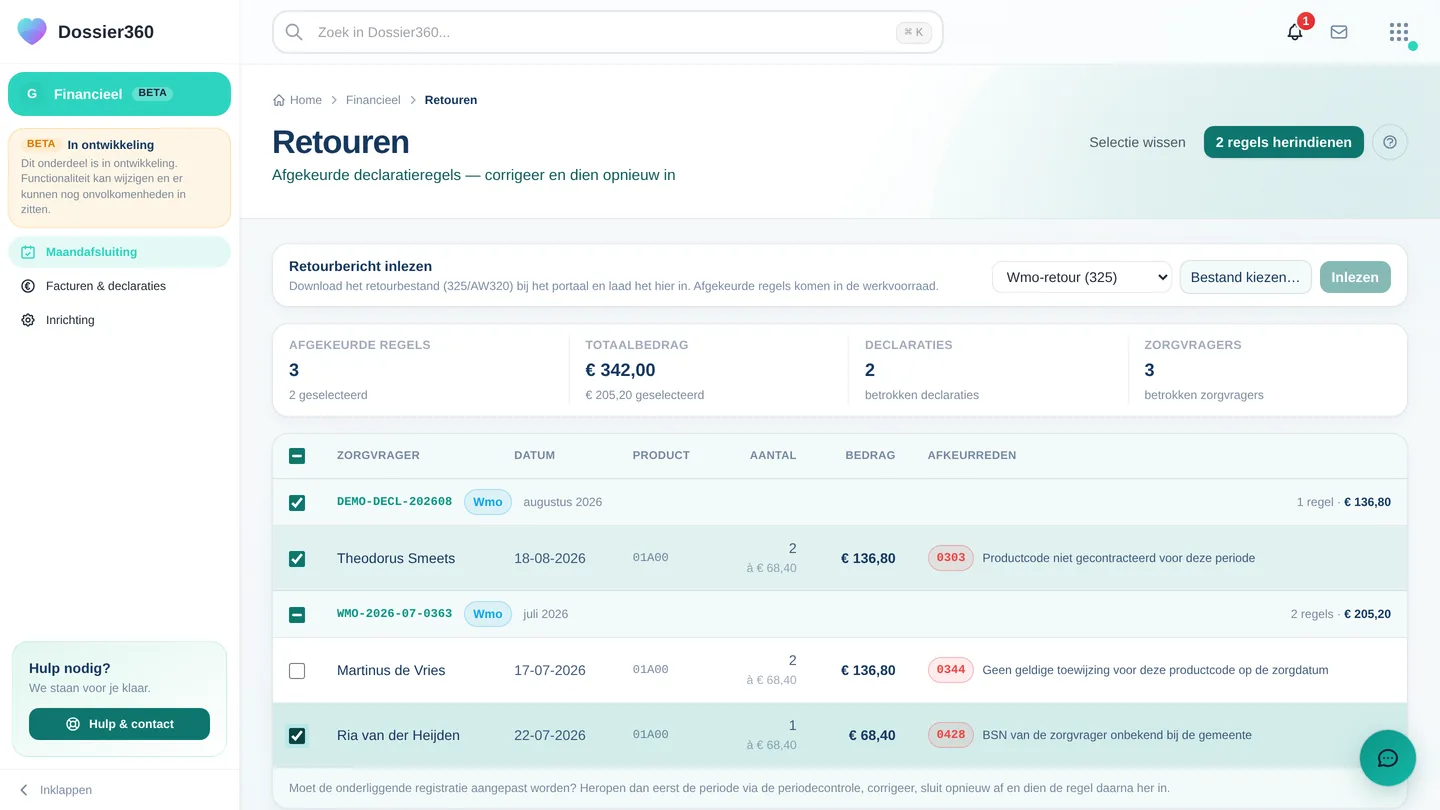Click rejection code 0344 badge
This screenshot has width=1440, height=810.
point(951,670)
